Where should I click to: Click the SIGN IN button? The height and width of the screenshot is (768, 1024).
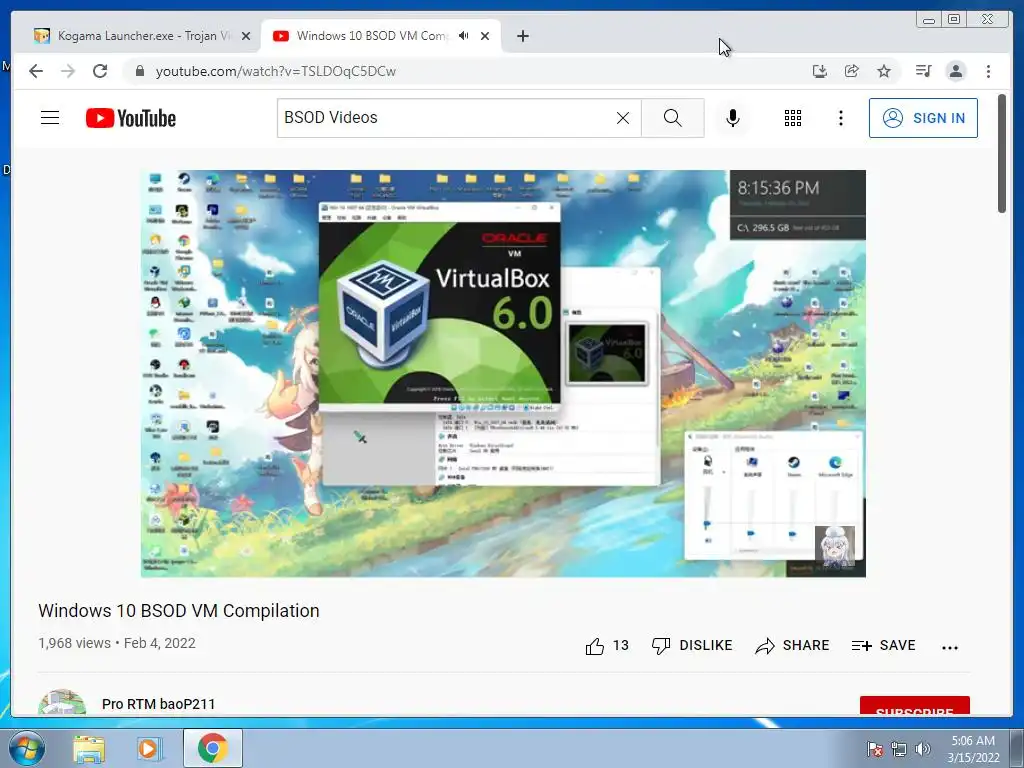[923, 118]
